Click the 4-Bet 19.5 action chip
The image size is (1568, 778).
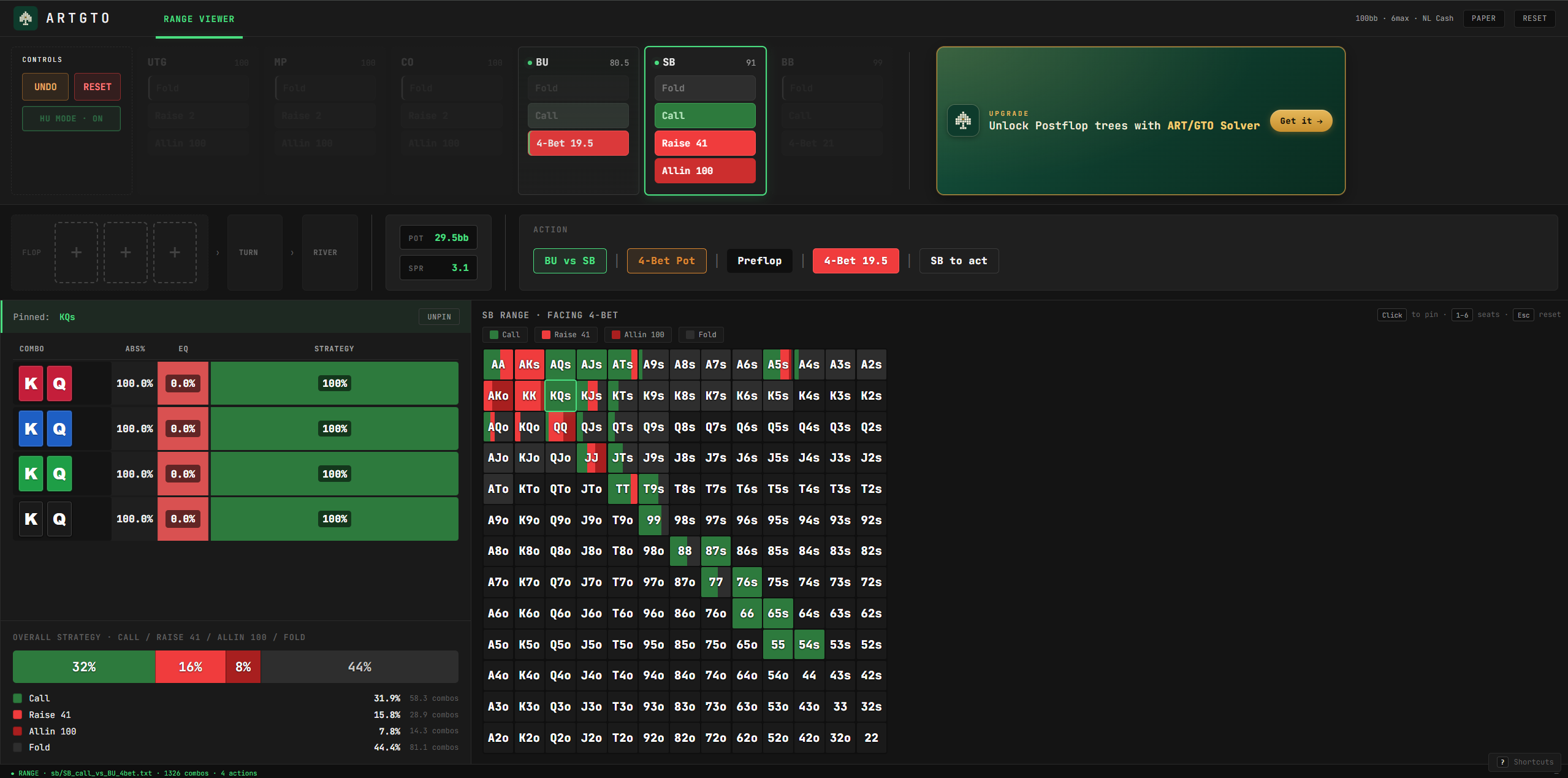coord(856,261)
